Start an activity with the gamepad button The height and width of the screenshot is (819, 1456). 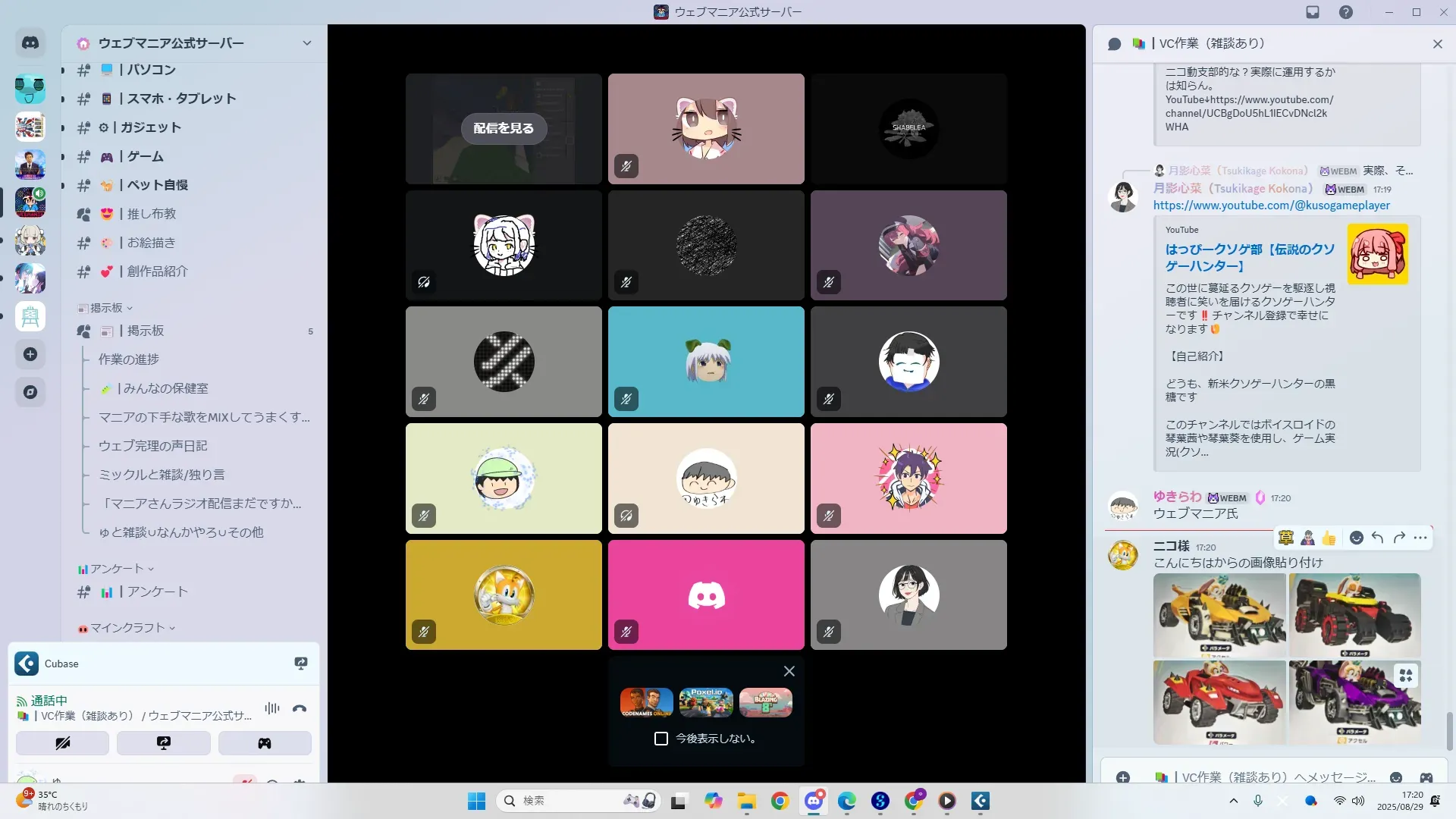[265, 743]
